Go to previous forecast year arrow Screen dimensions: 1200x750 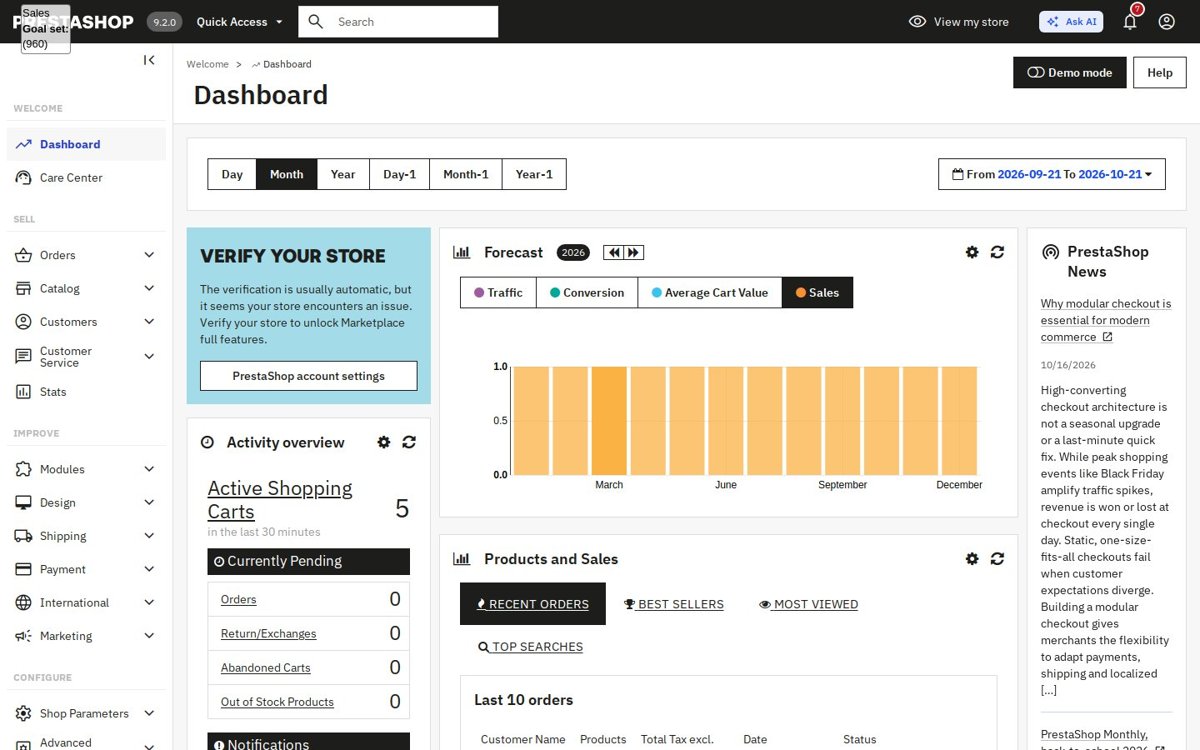click(613, 253)
